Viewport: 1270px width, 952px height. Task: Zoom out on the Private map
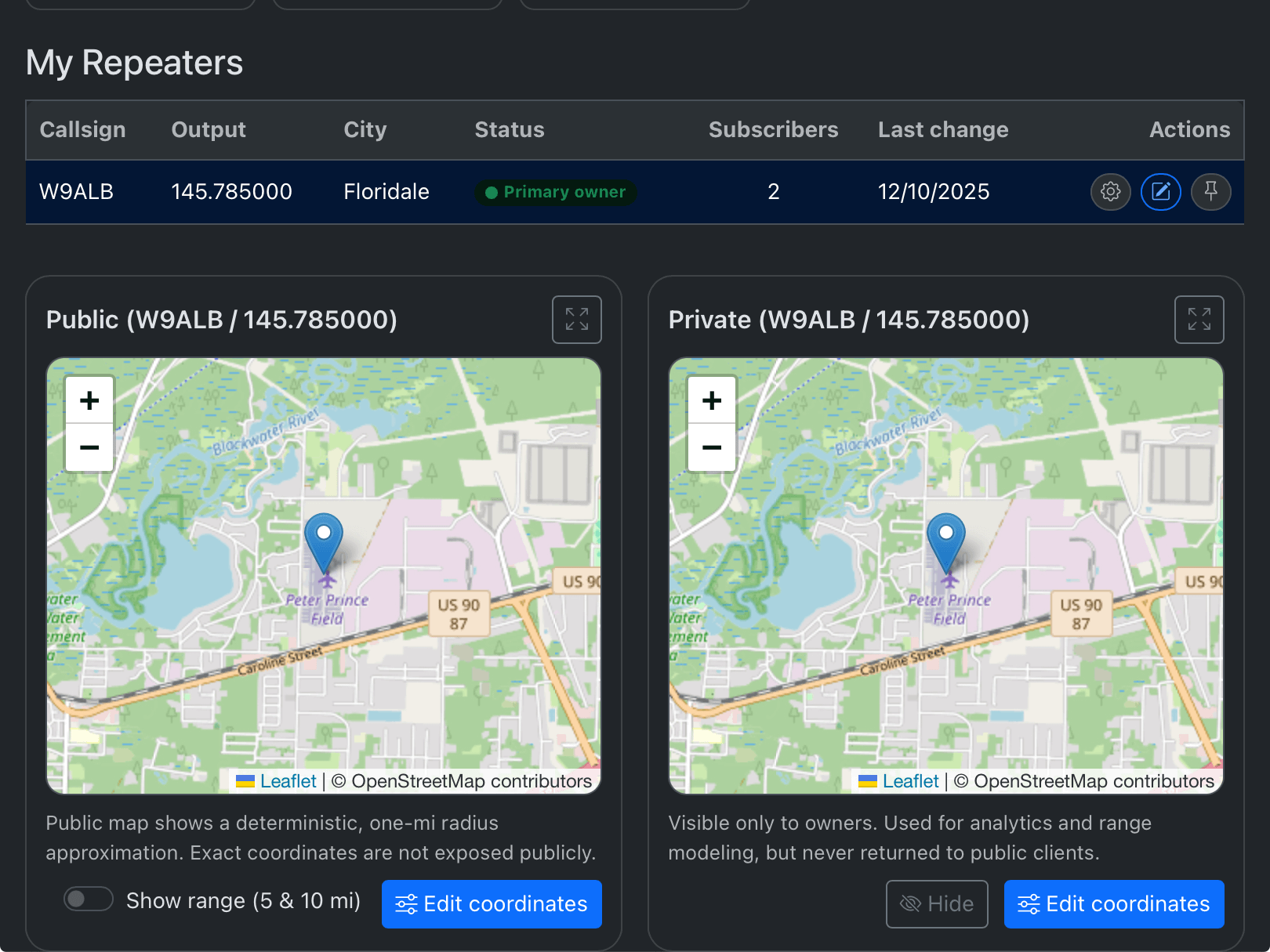712,447
